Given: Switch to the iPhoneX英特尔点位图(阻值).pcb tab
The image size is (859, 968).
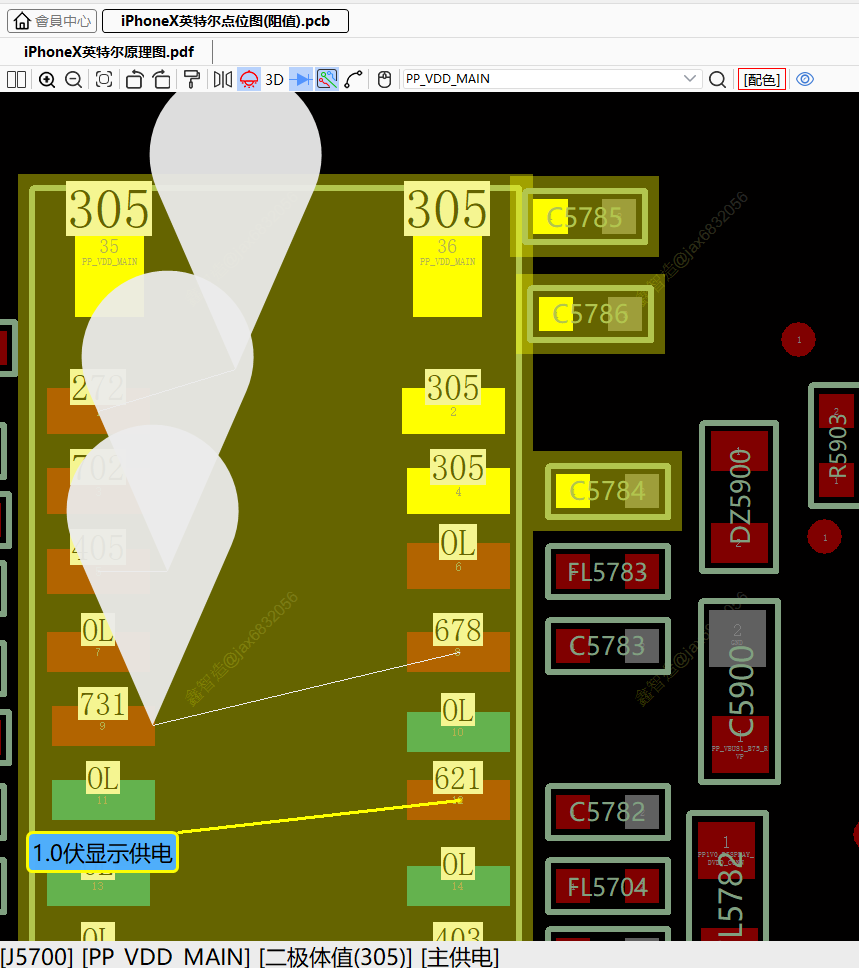Looking at the screenshot, I should (225, 21).
